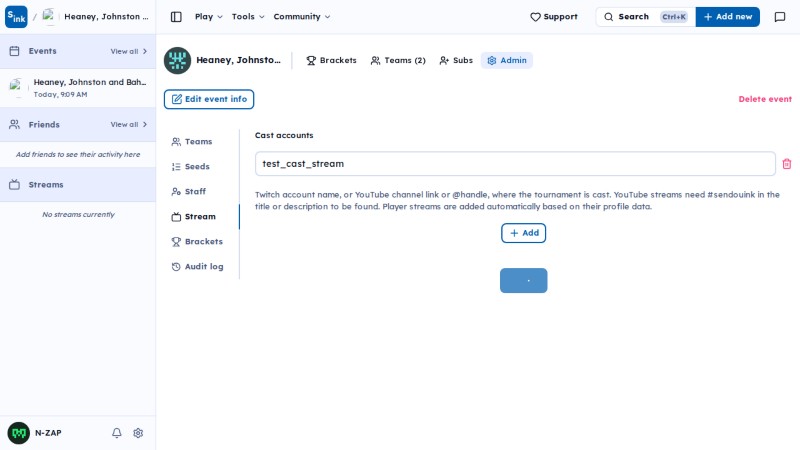Viewport: 800px width, 450px height.
Task: Toggle the sidebar panel icon
Action: point(176,17)
